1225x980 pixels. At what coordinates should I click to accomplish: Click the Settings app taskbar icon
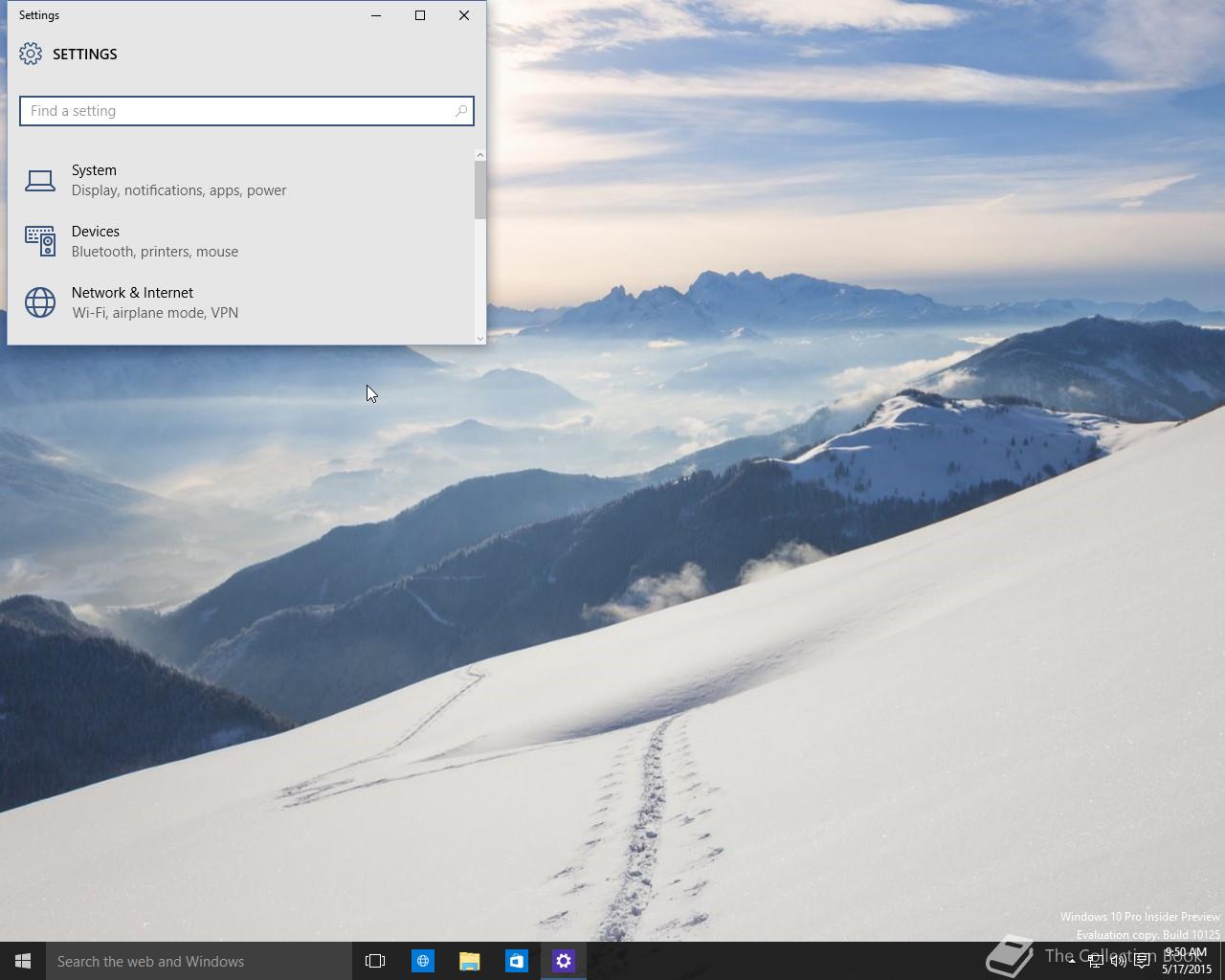coord(563,961)
